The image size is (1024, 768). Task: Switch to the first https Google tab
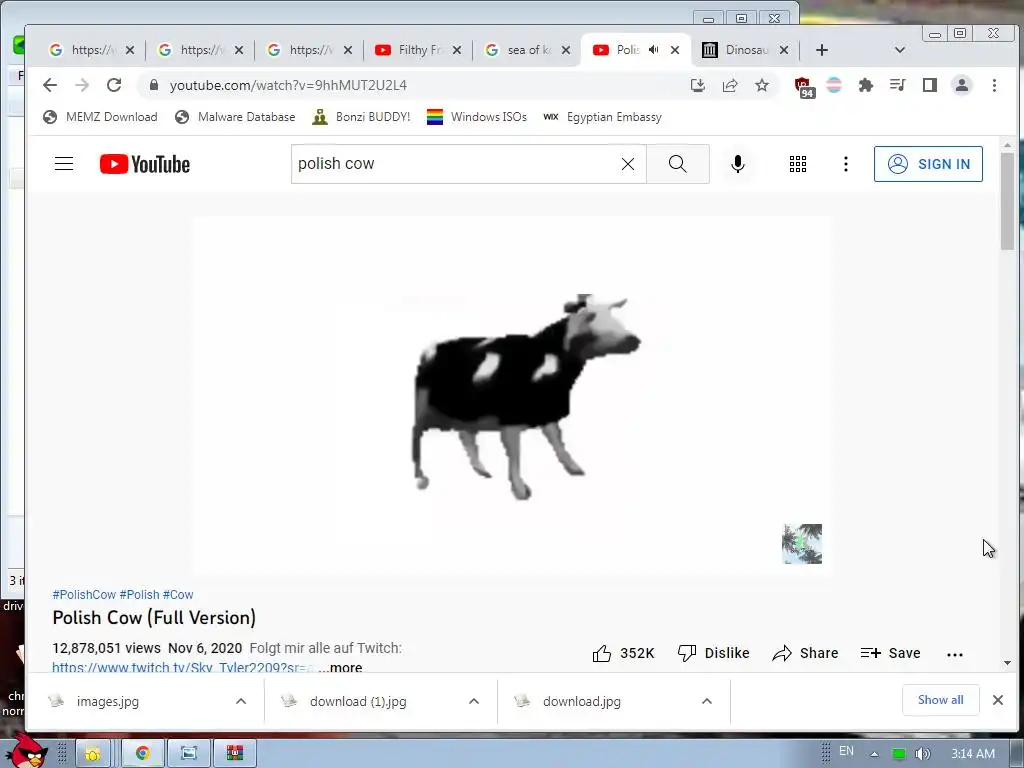91,50
